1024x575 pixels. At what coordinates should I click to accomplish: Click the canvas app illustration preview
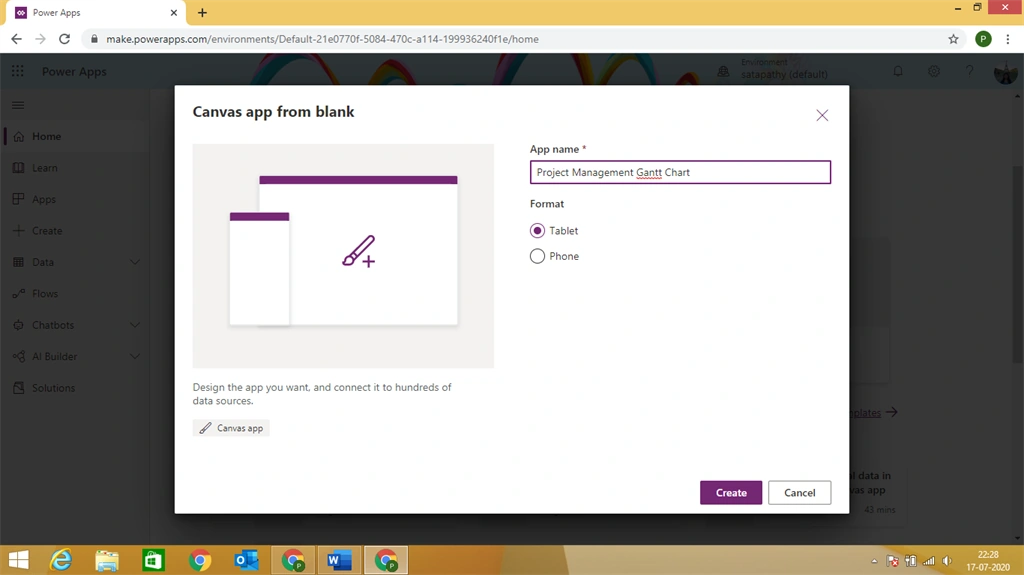[x=343, y=255]
